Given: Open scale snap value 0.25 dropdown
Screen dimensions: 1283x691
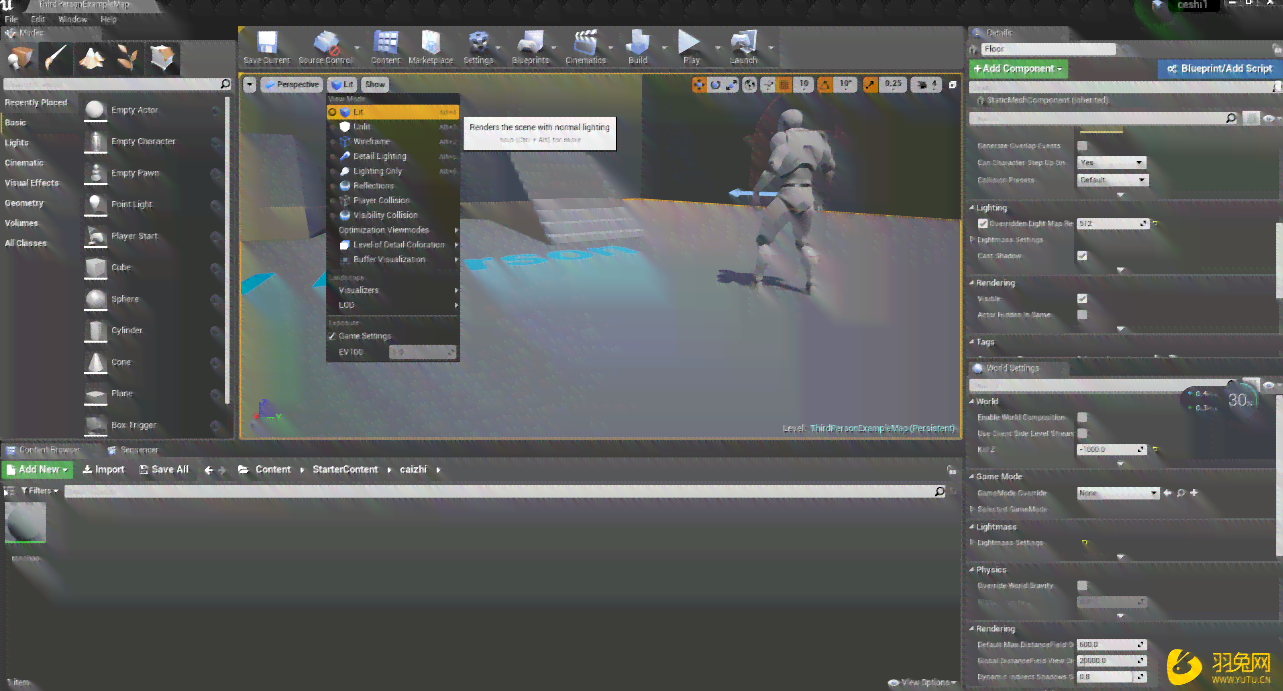Looking at the screenshot, I should pyautogui.click(x=893, y=85).
